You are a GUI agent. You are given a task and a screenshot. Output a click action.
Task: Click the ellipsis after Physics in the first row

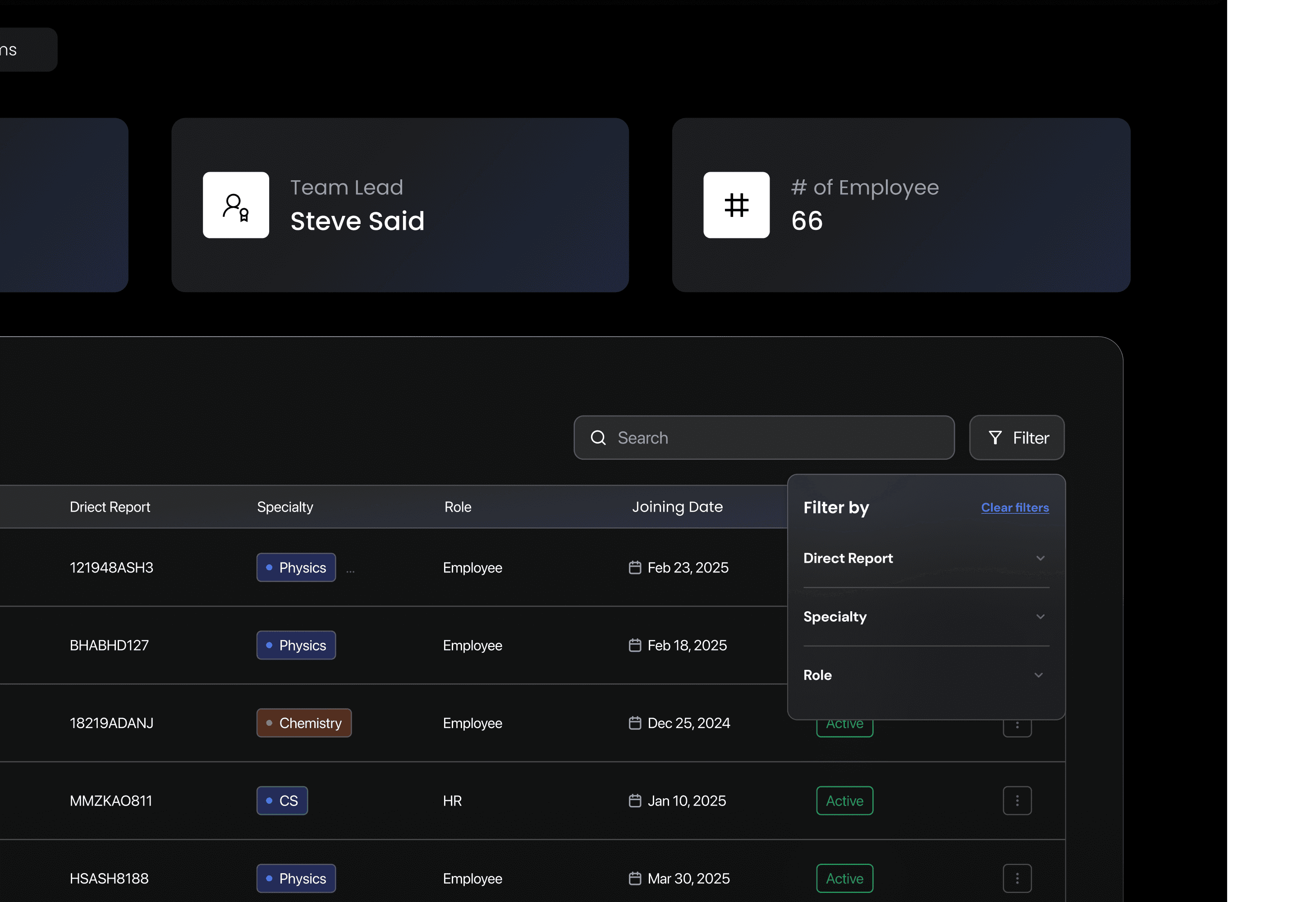point(350,571)
